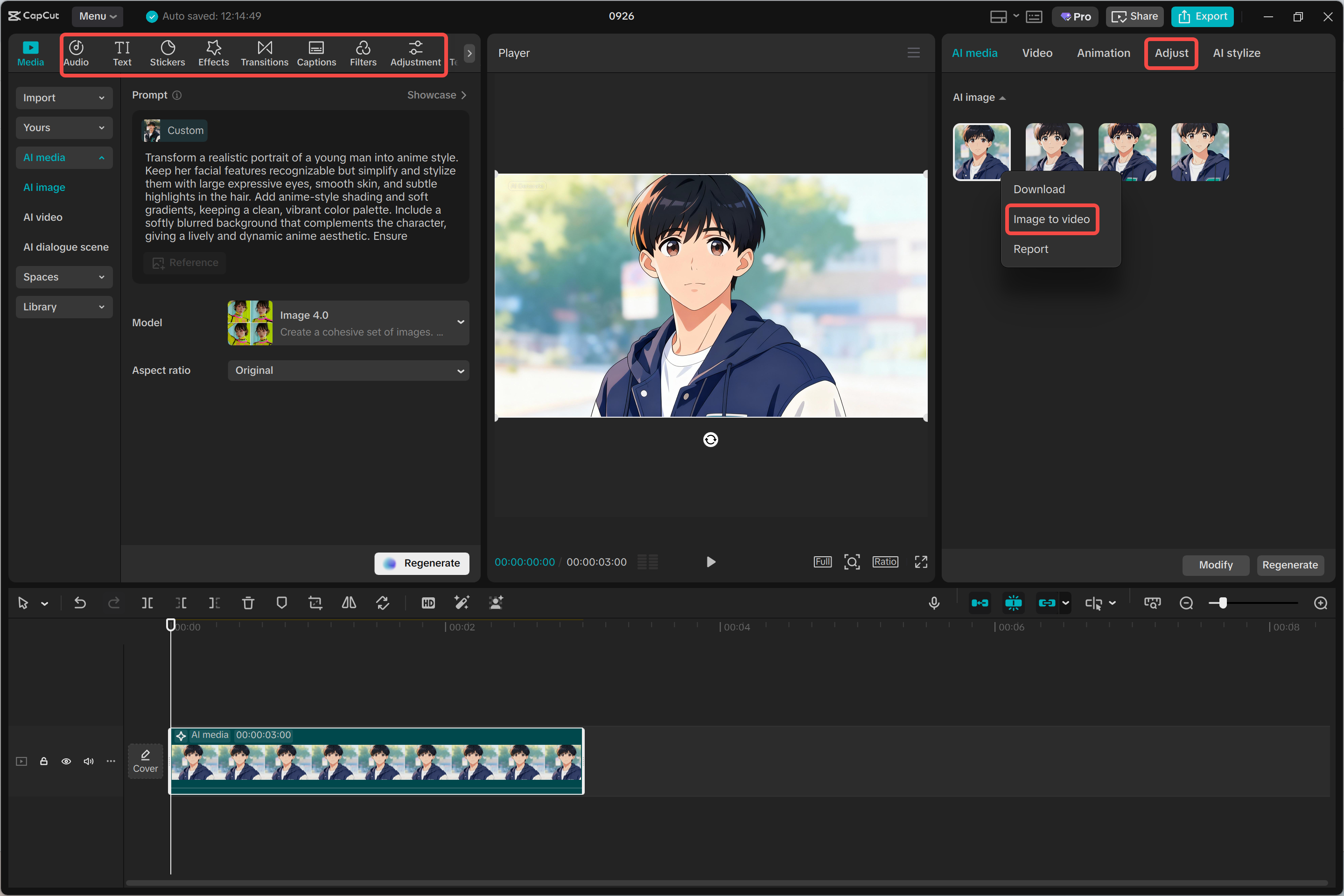Toggle the track lock icon
The image size is (1344, 896).
click(43, 761)
